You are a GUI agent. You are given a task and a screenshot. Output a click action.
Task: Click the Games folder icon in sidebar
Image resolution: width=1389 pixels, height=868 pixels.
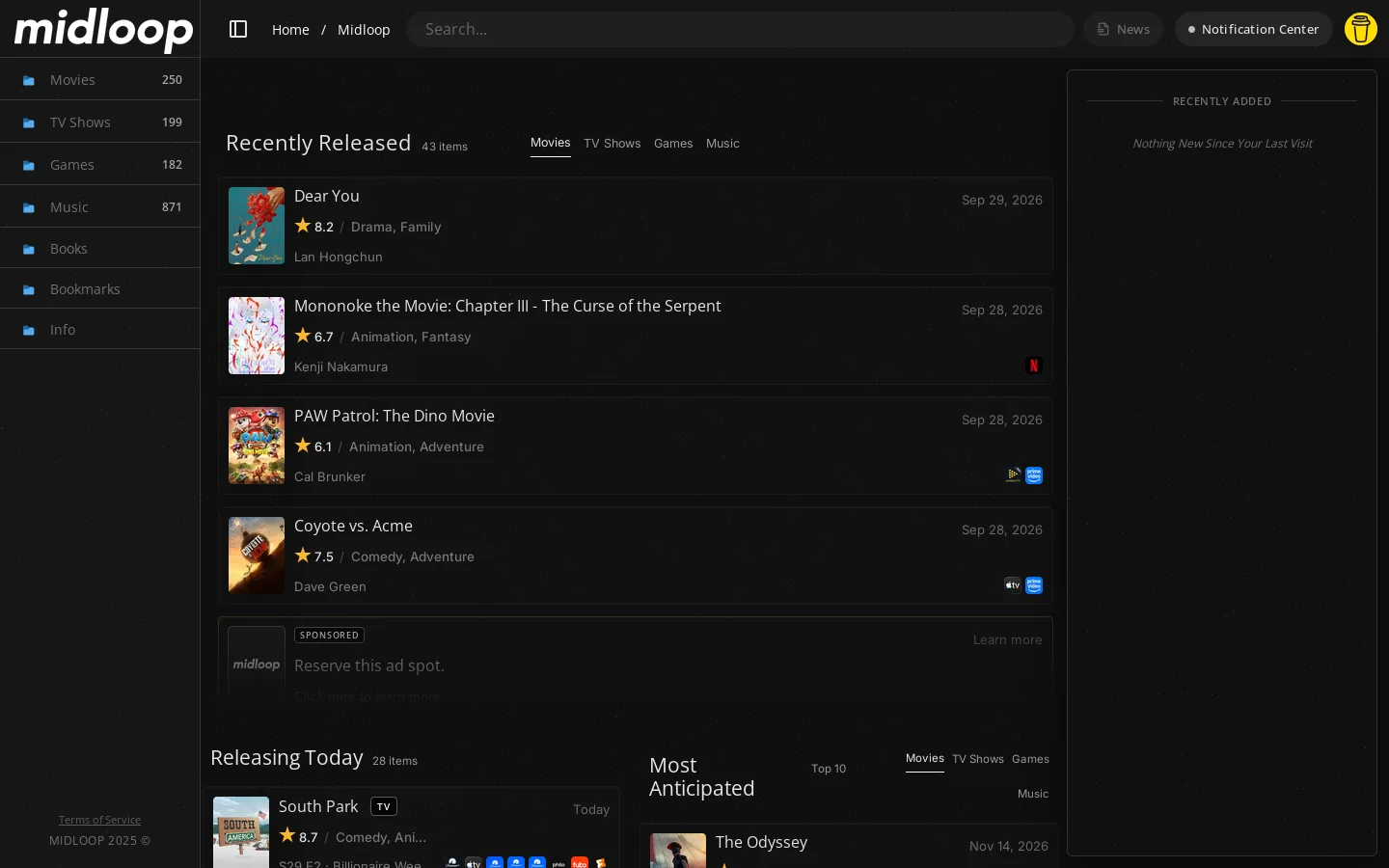pos(29,166)
